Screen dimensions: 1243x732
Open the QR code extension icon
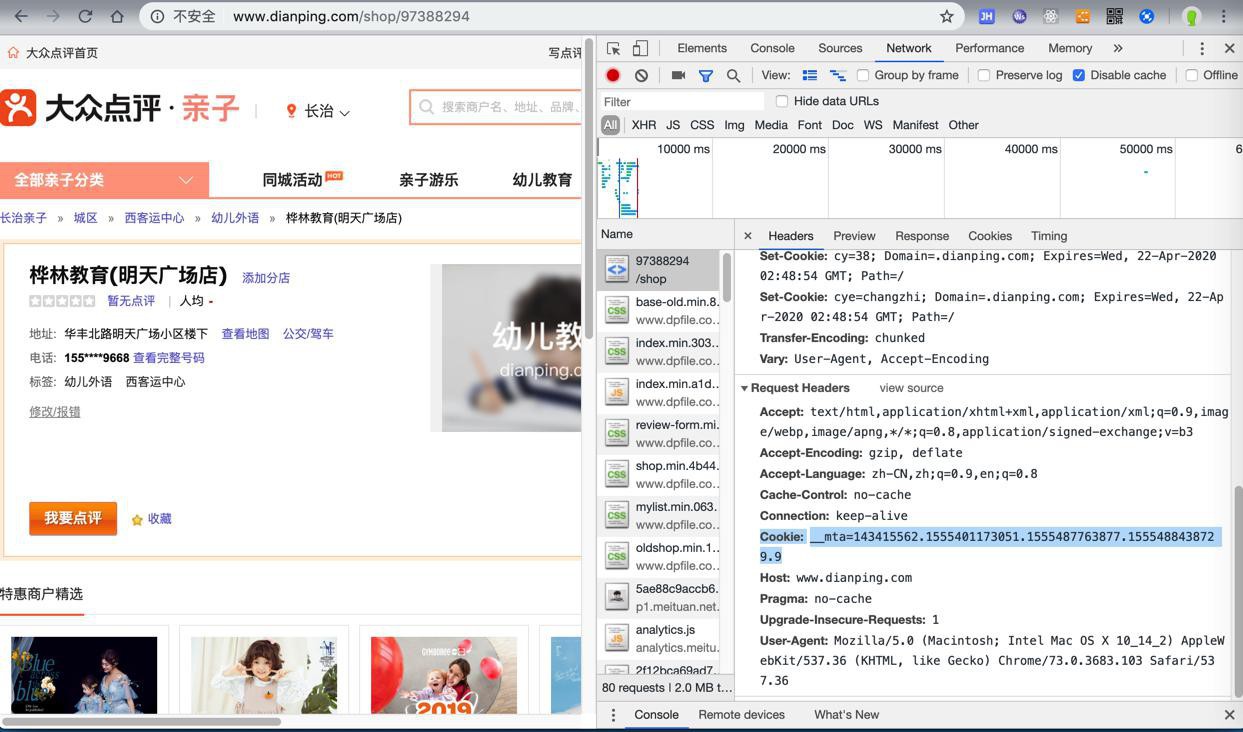1114,16
